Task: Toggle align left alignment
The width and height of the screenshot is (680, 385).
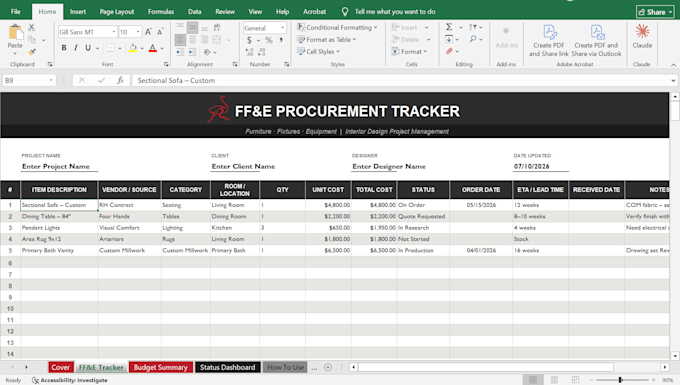Action: pyautogui.click(x=180, y=40)
